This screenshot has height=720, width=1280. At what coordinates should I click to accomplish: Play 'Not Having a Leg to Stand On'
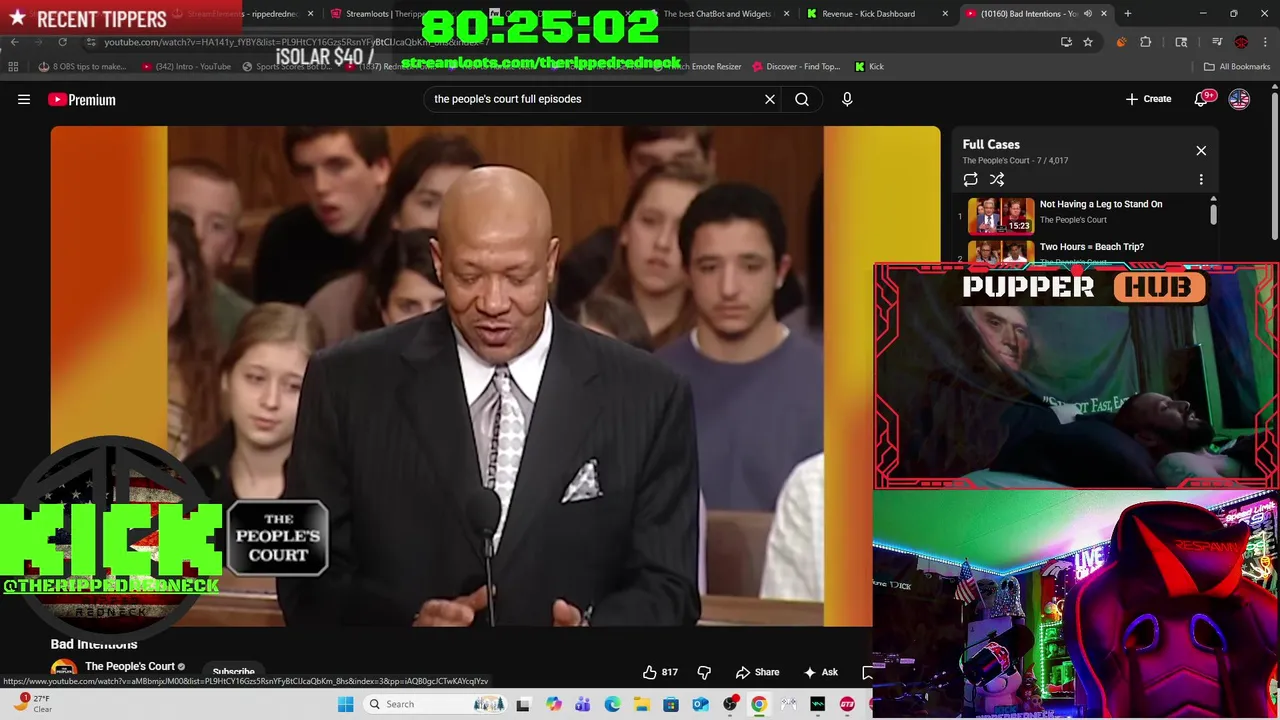point(1100,204)
